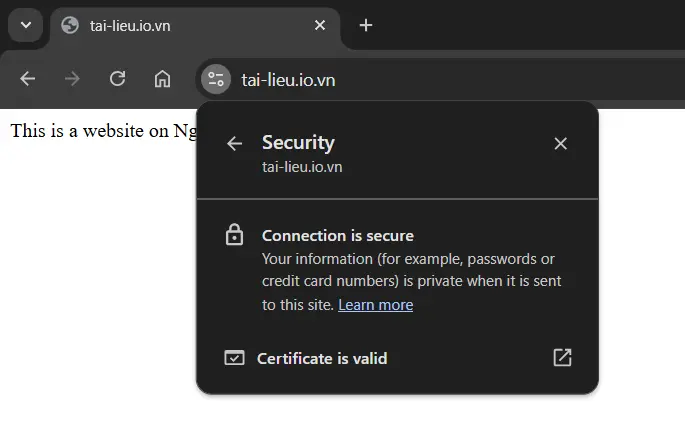
Task: Close the Security popup
Action: 560,144
